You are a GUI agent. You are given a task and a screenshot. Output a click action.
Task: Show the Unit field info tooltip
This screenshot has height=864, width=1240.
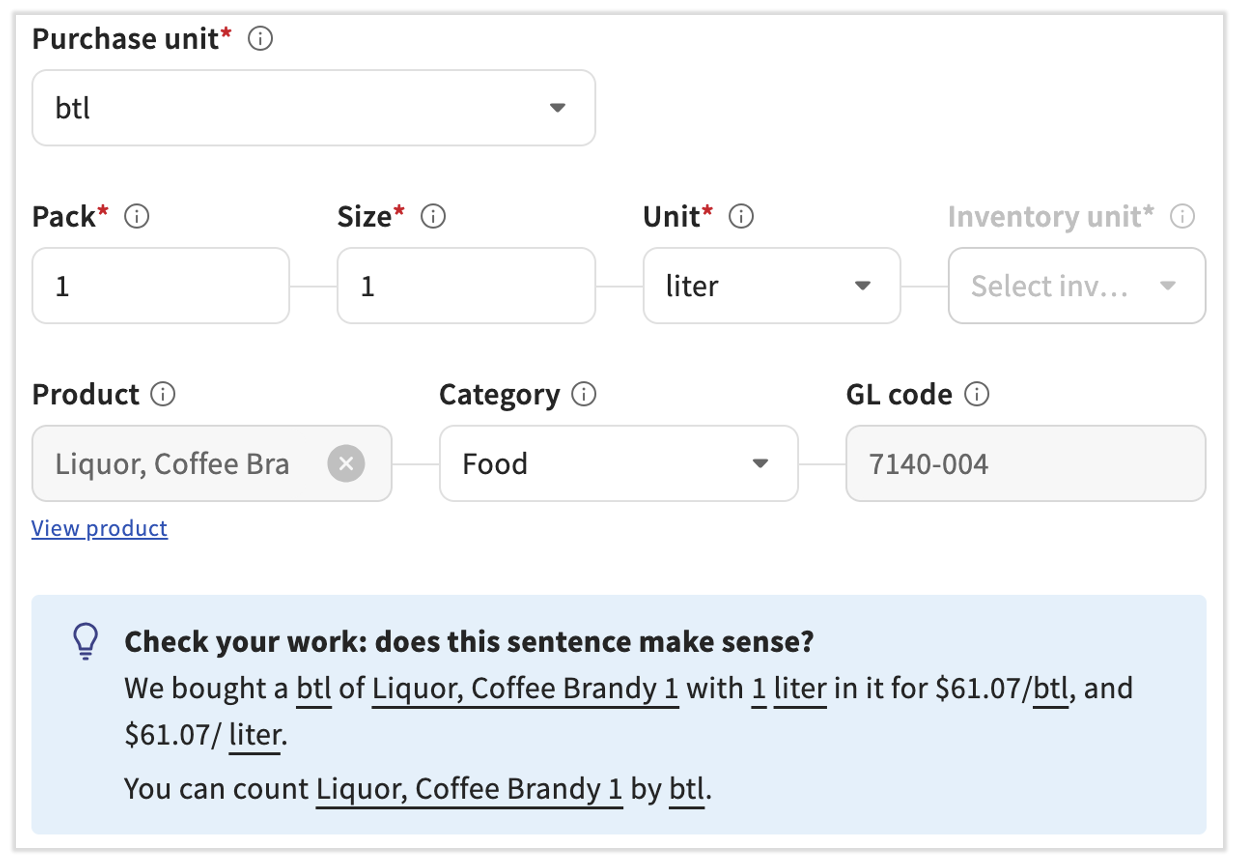tap(741, 216)
